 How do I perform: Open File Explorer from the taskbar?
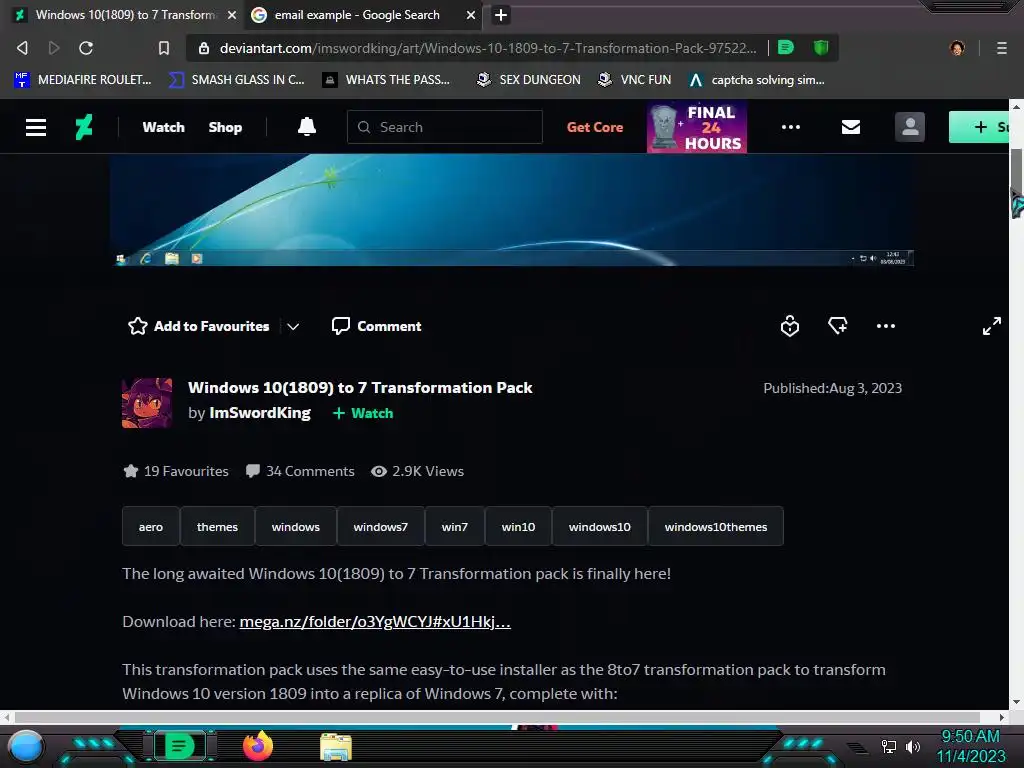coord(336,747)
